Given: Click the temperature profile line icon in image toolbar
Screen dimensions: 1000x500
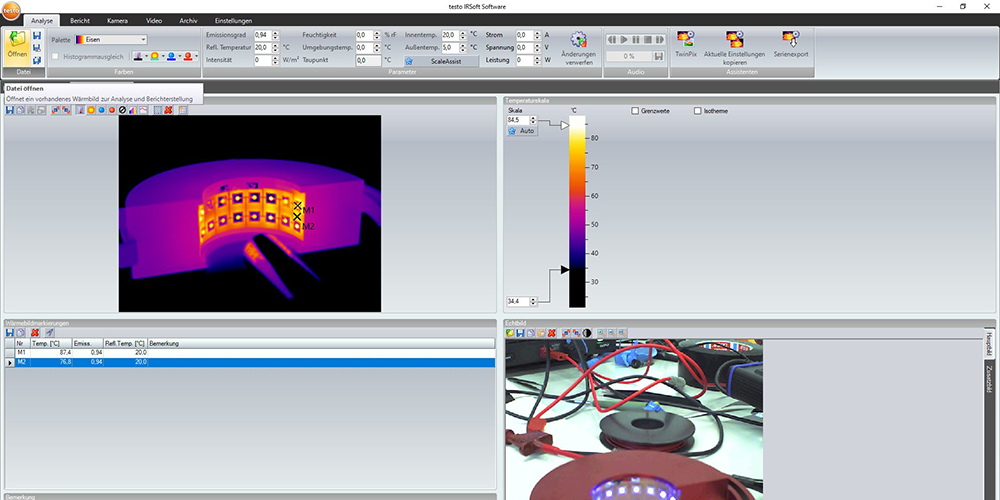Looking at the screenshot, I should coord(143,110).
